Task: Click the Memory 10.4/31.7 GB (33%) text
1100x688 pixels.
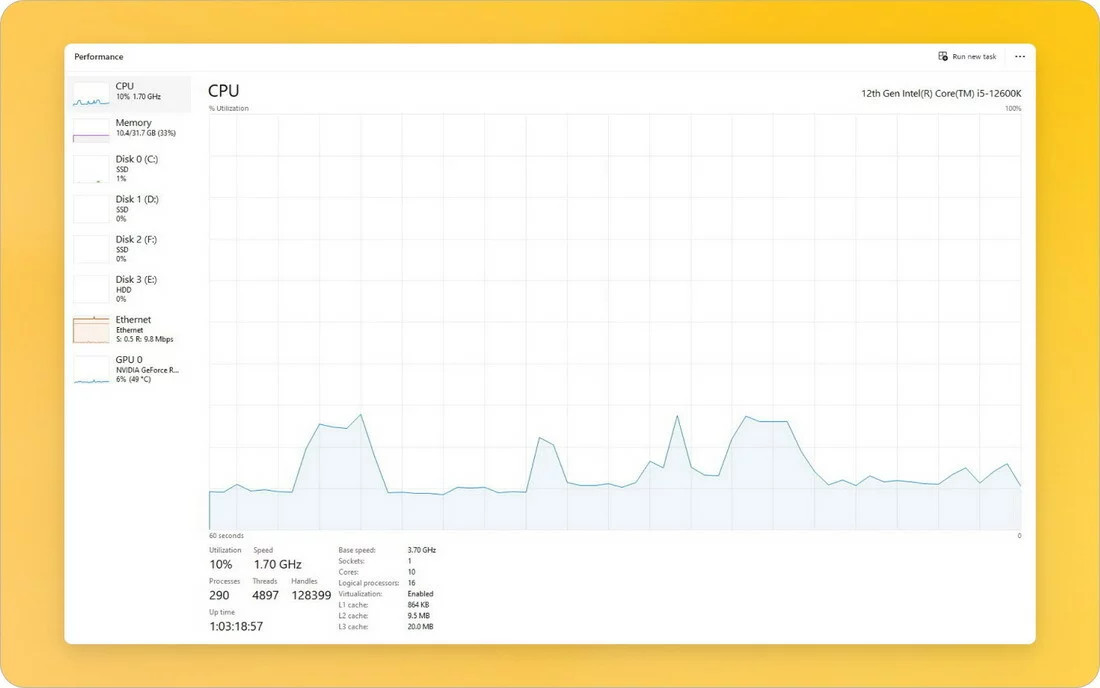Action: click(x=146, y=133)
